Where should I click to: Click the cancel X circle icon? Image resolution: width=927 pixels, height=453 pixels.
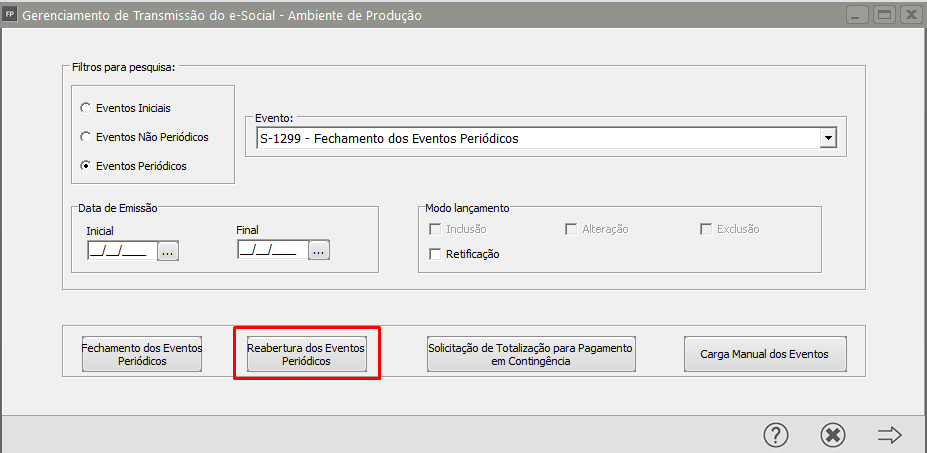pos(832,434)
